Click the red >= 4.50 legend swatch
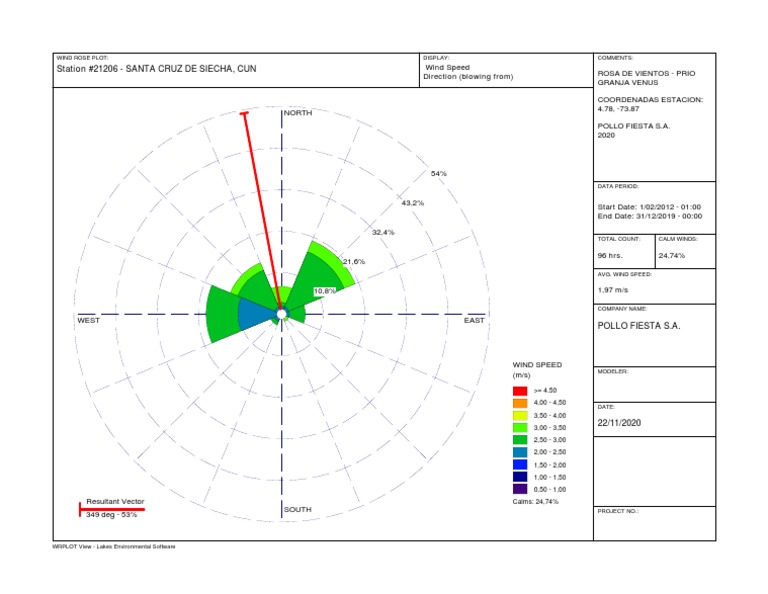 pos(520,390)
